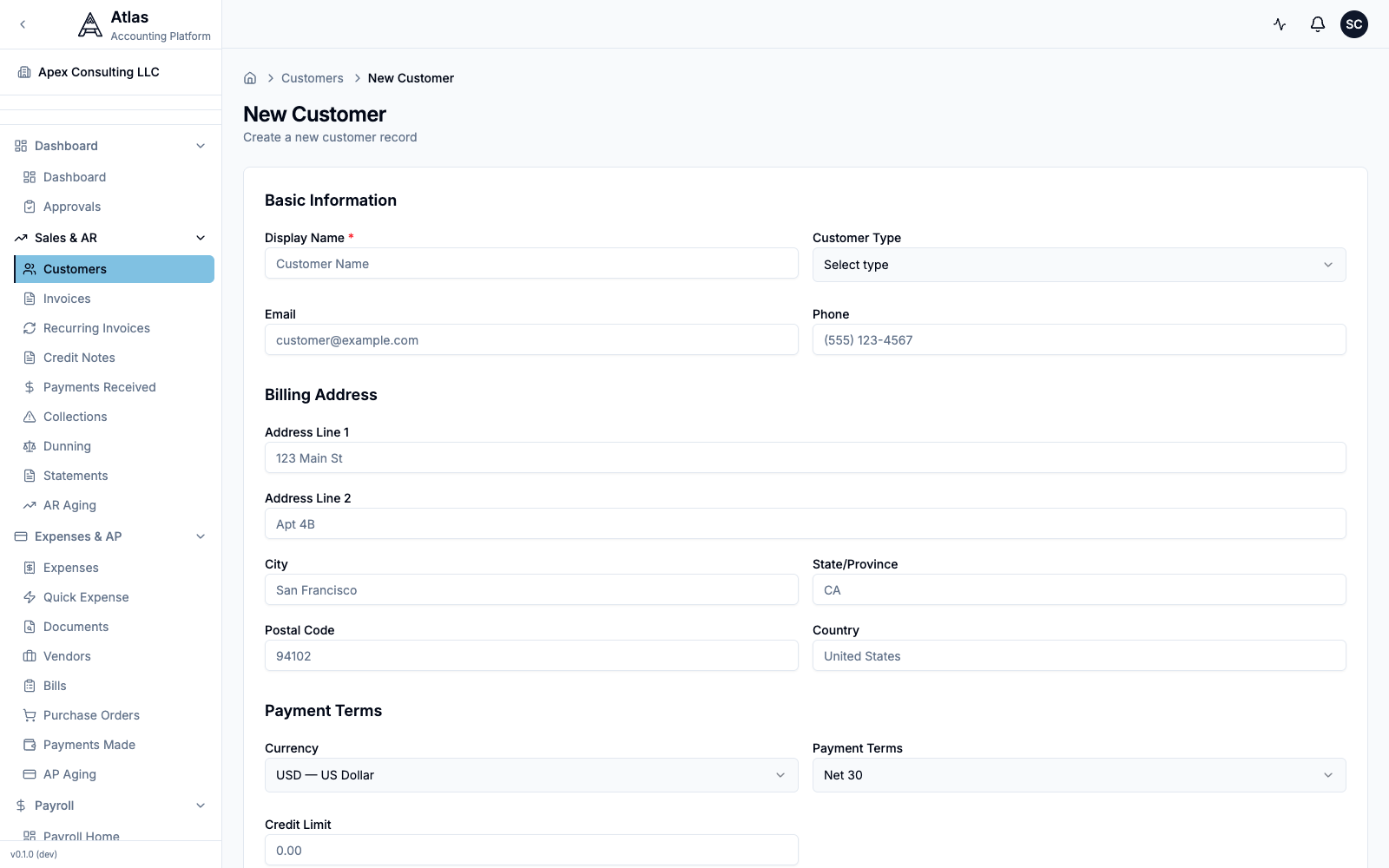Focus the State/Province input field
This screenshot has width=1389, height=868.
pos(1079,590)
